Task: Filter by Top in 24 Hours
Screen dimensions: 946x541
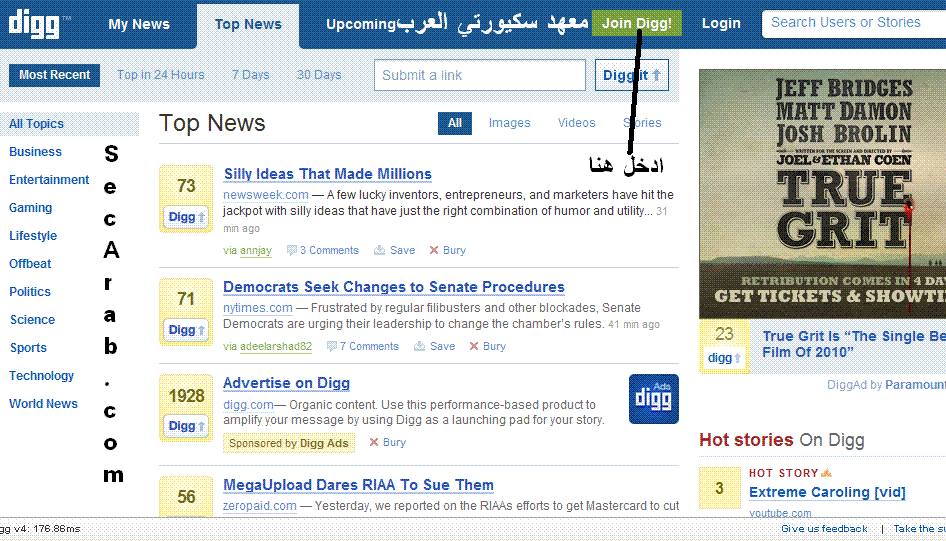Action: click(160, 75)
